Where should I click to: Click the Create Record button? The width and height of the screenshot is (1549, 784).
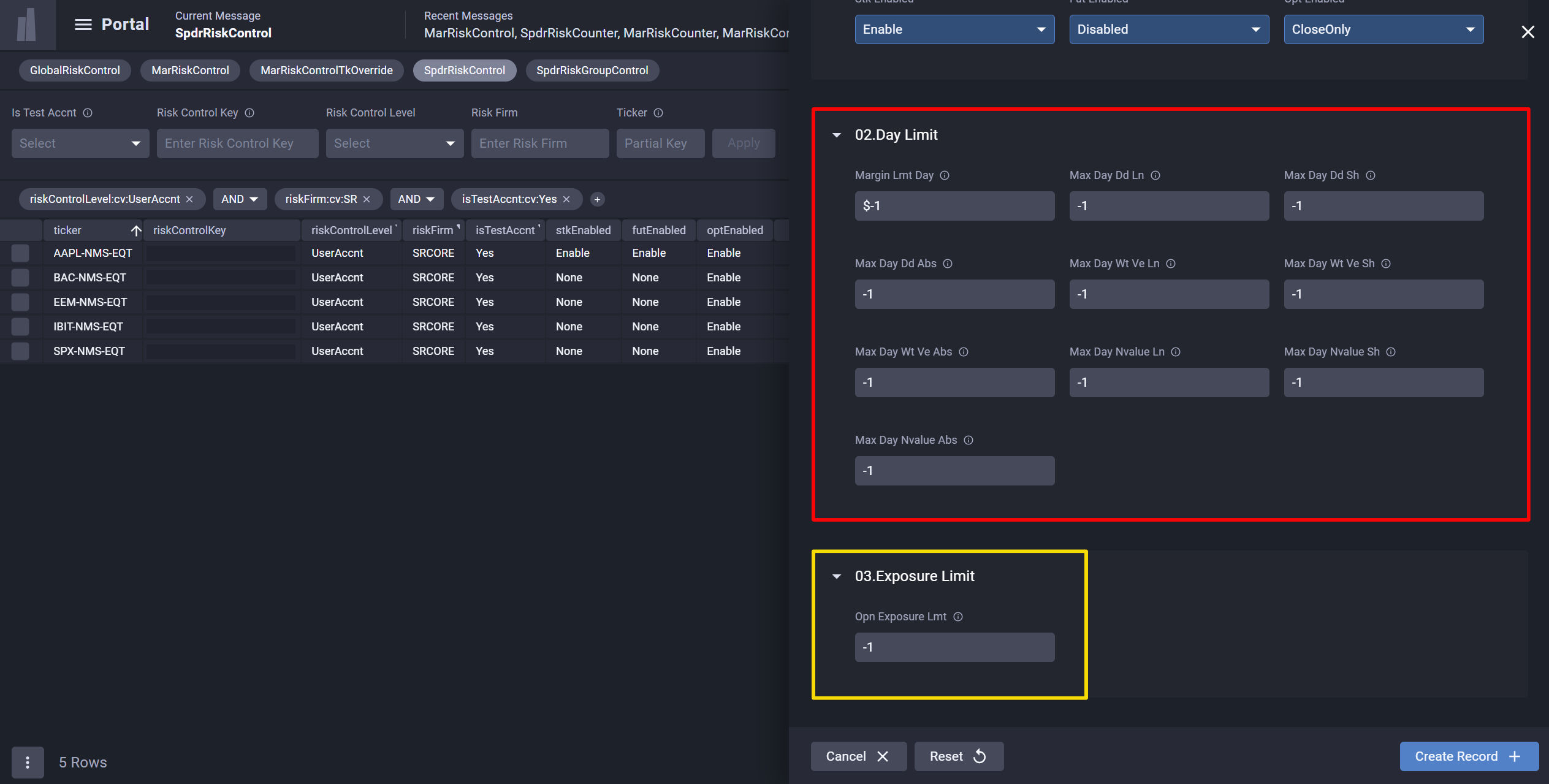pyautogui.click(x=1468, y=756)
